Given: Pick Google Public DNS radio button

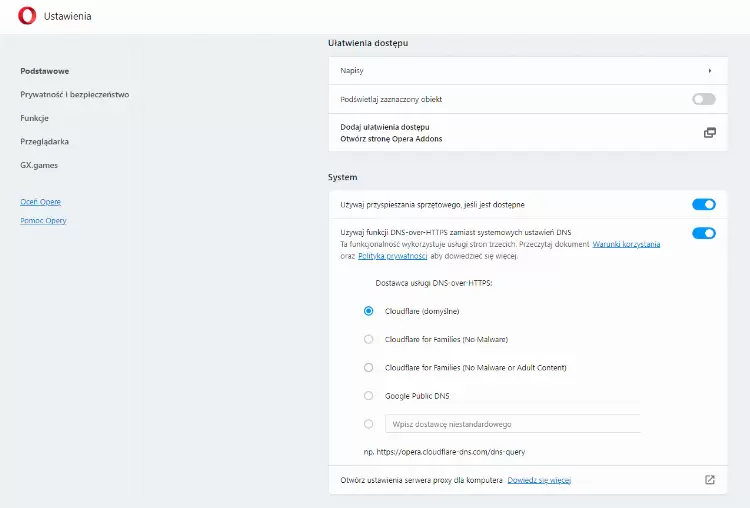Looking at the screenshot, I should (368, 396).
